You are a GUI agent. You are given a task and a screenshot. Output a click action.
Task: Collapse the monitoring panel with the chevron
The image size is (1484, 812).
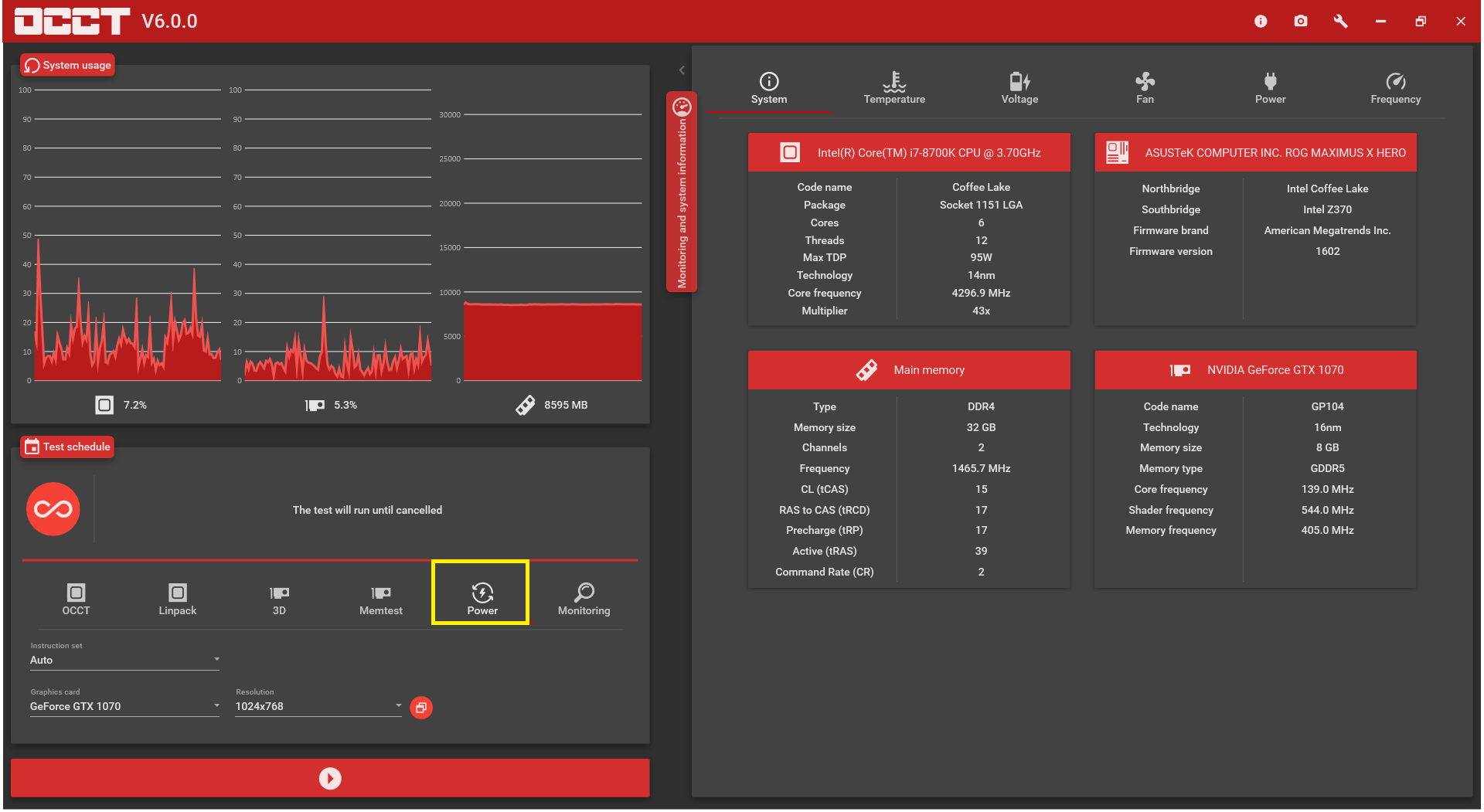click(x=682, y=70)
